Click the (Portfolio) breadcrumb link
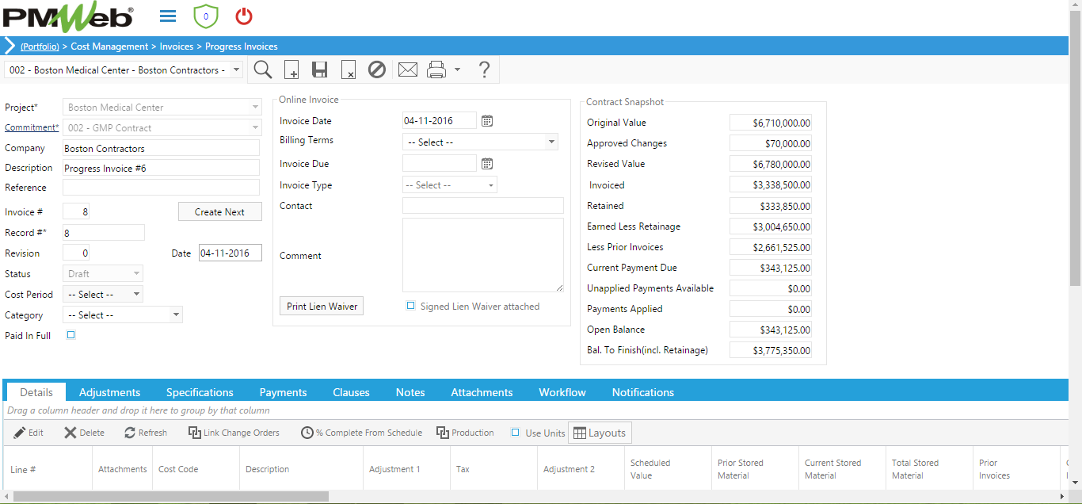The width and height of the screenshot is (1083, 504). 39,47
